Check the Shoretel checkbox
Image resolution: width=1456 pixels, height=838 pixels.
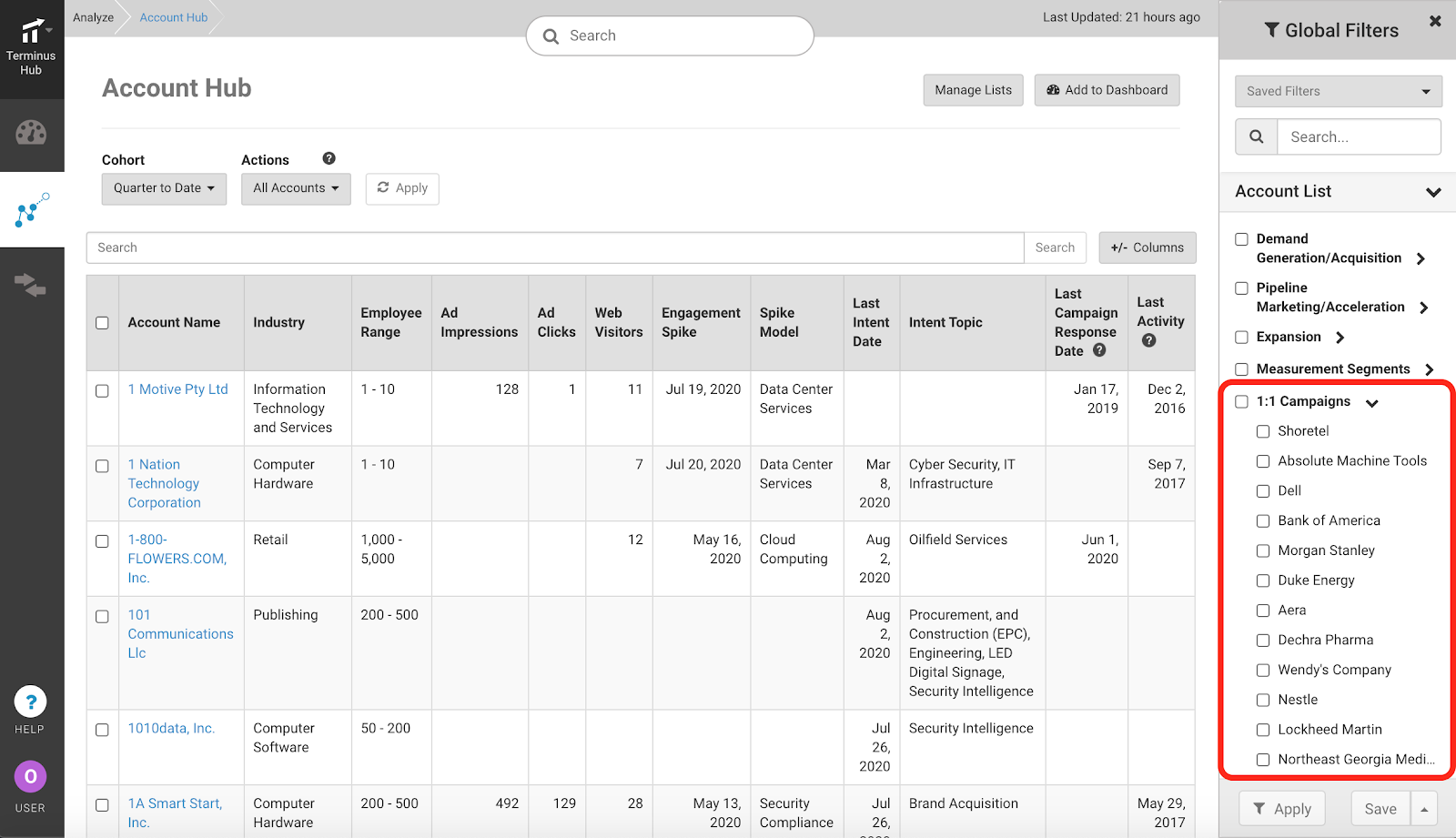tap(1263, 431)
